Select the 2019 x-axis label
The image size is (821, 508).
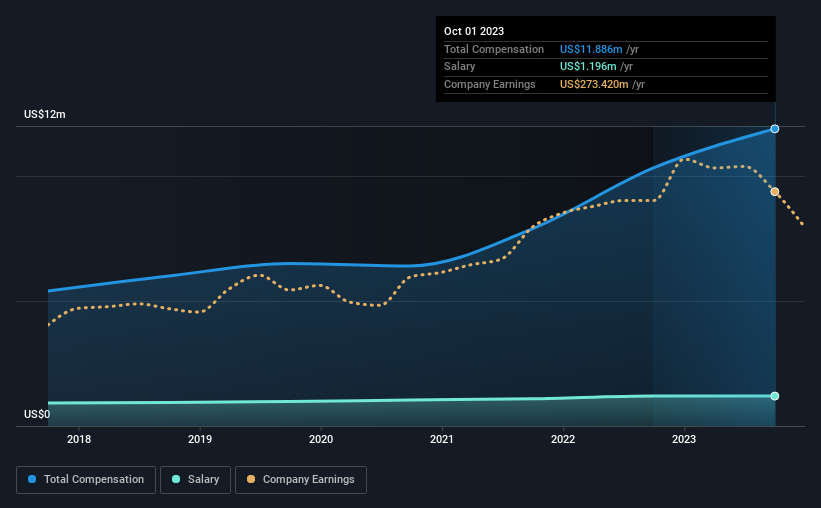click(200, 439)
